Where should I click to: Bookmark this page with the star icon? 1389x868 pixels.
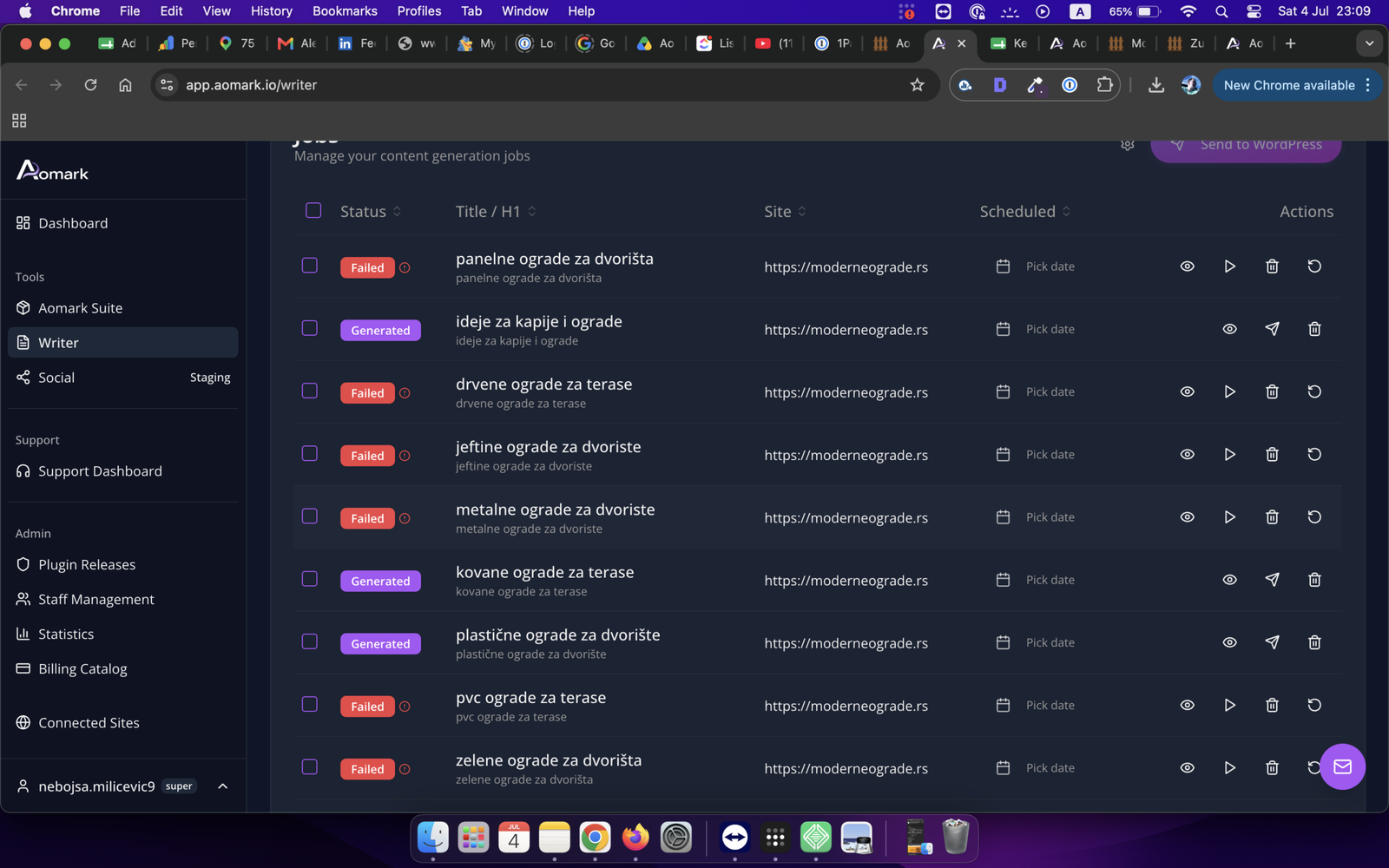pos(917,85)
